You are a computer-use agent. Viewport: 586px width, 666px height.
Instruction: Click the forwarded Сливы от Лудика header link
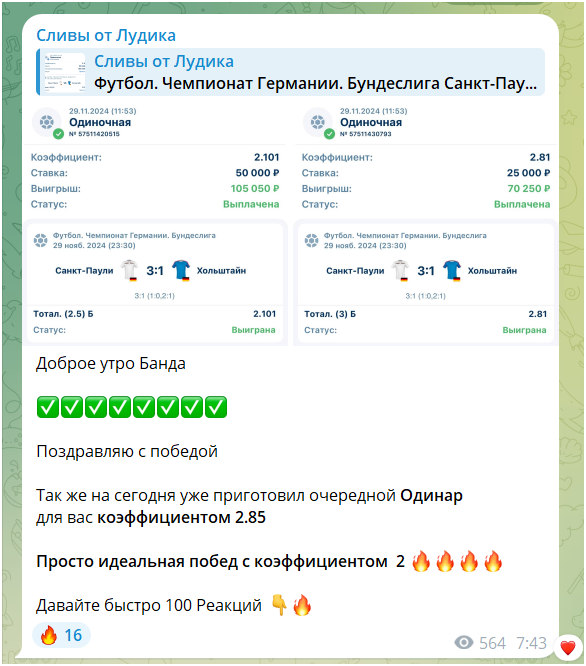[x=164, y=61]
